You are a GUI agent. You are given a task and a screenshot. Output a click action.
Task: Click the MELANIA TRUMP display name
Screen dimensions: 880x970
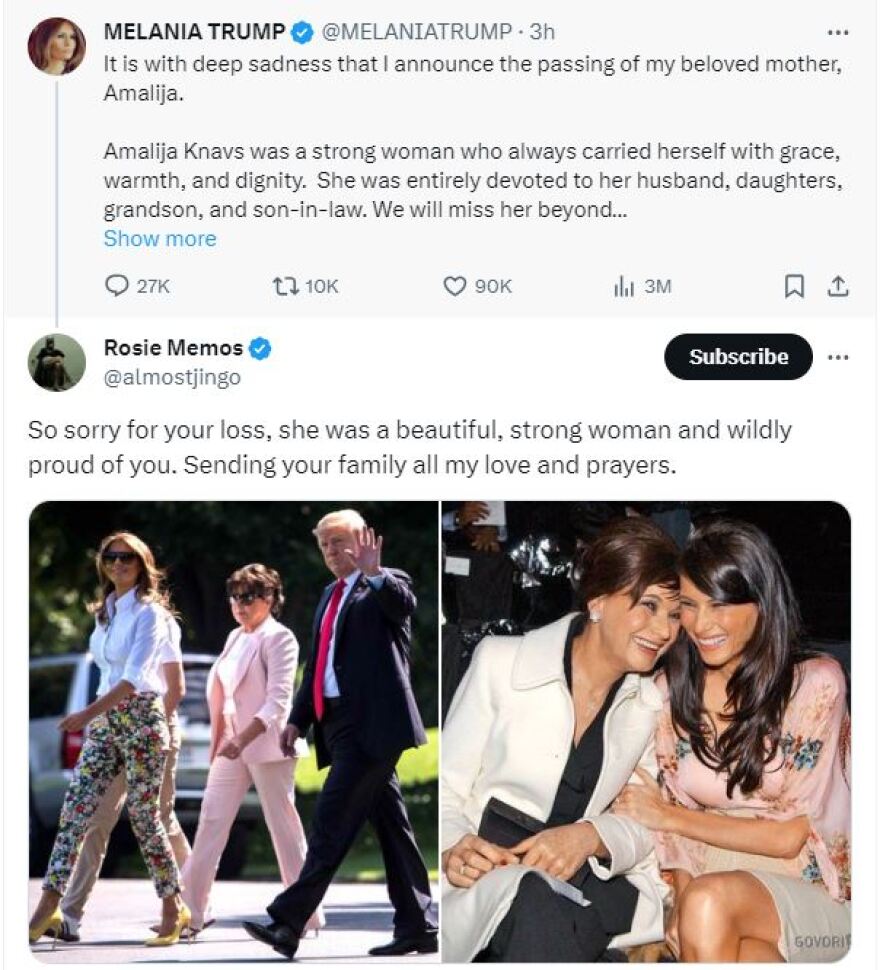point(194,32)
